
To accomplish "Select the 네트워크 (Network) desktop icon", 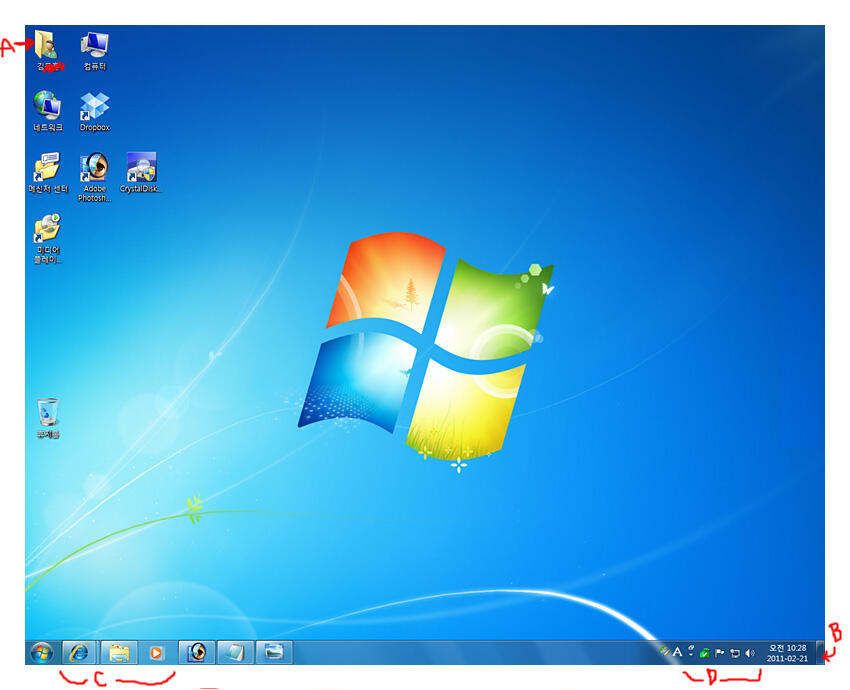I will (47, 106).
